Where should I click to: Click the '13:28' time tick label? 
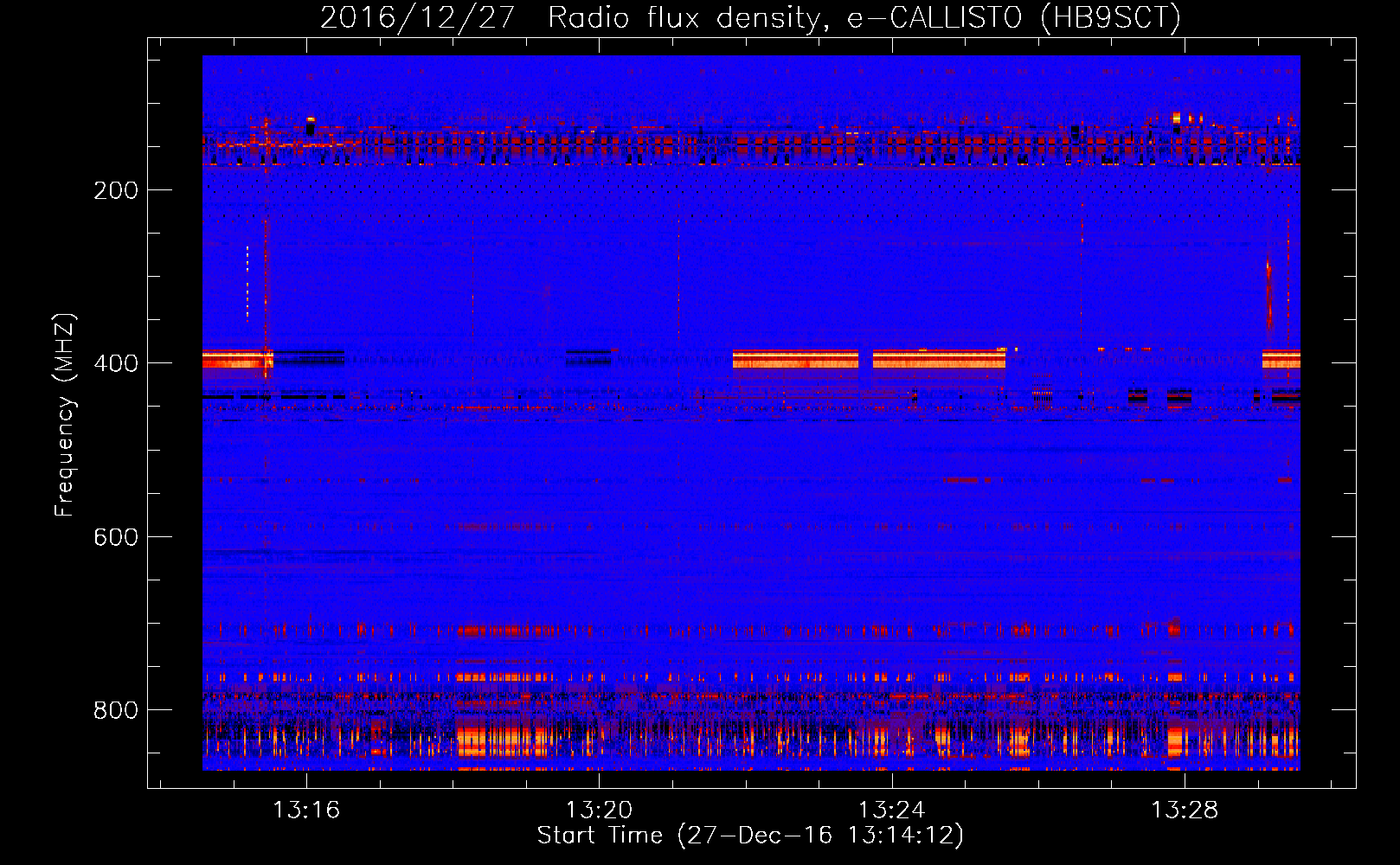click(1184, 810)
